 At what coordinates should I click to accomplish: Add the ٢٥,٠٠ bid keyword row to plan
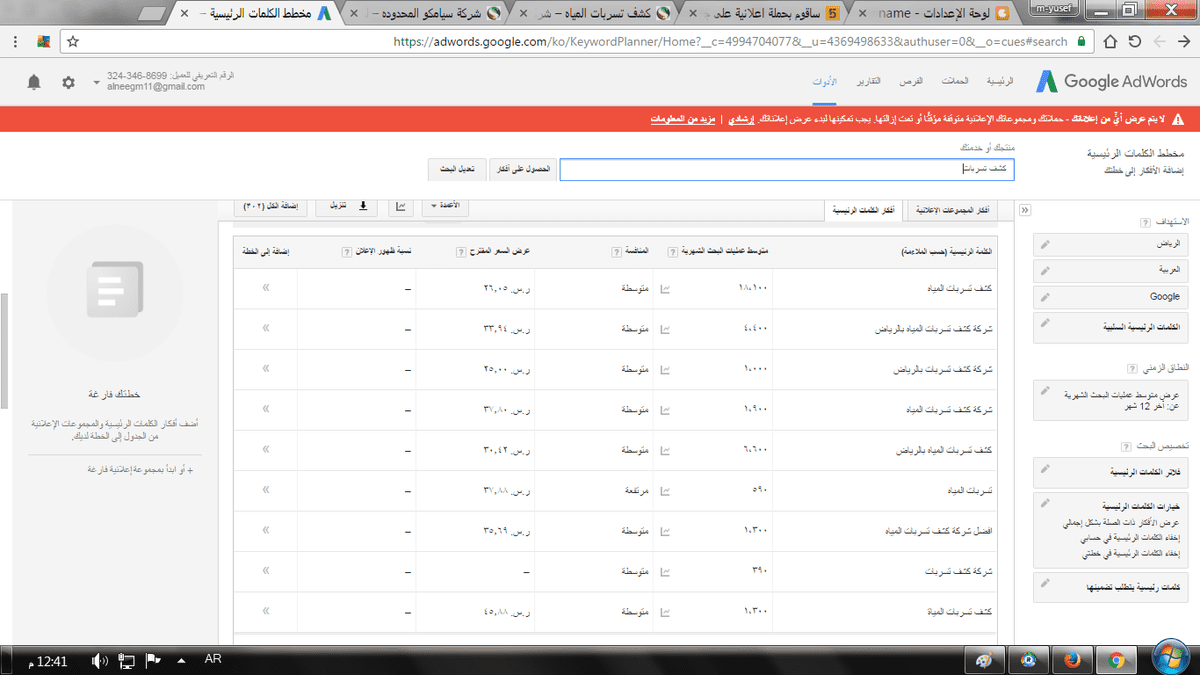pyautogui.click(x=266, y=370)
